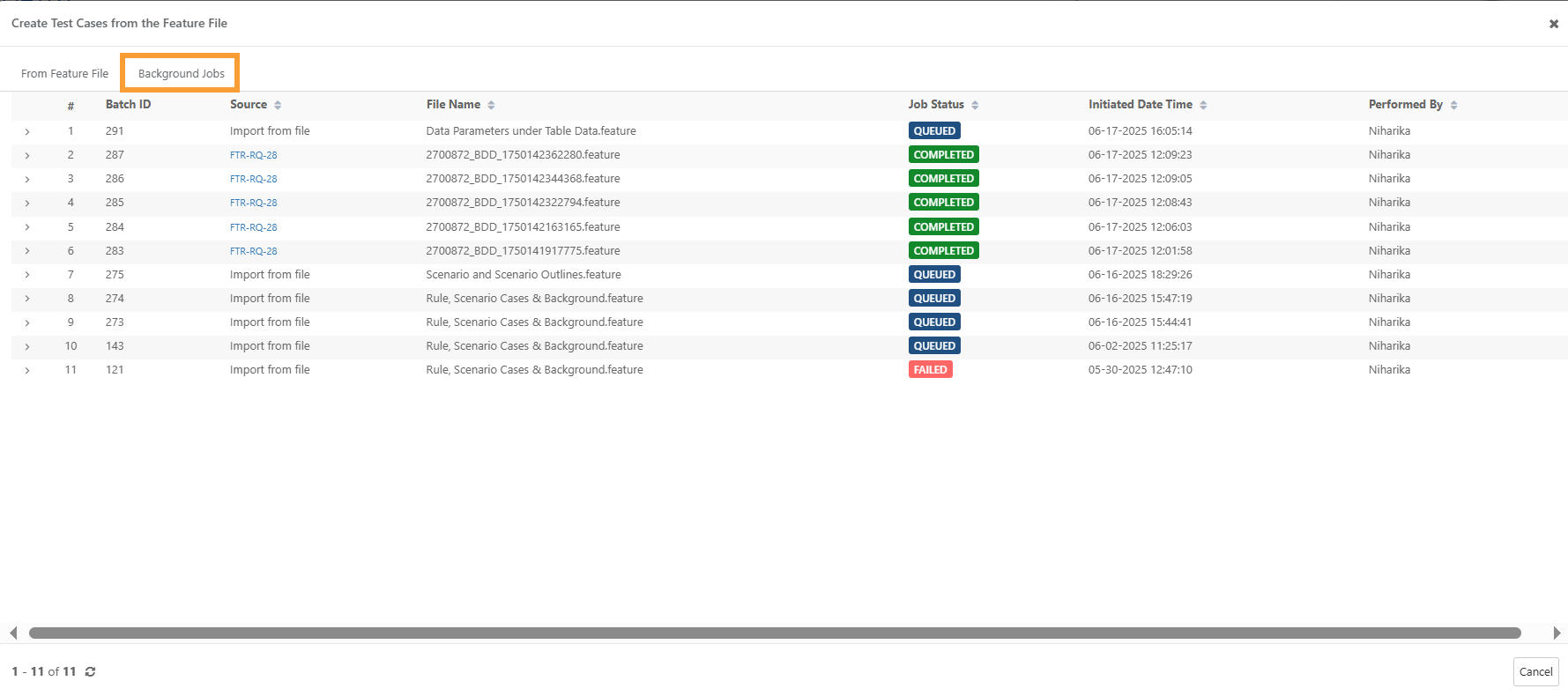This screenshot has width=1568, height=696.
Task: Sort table by Job Status column
Action: click(975, 105)
